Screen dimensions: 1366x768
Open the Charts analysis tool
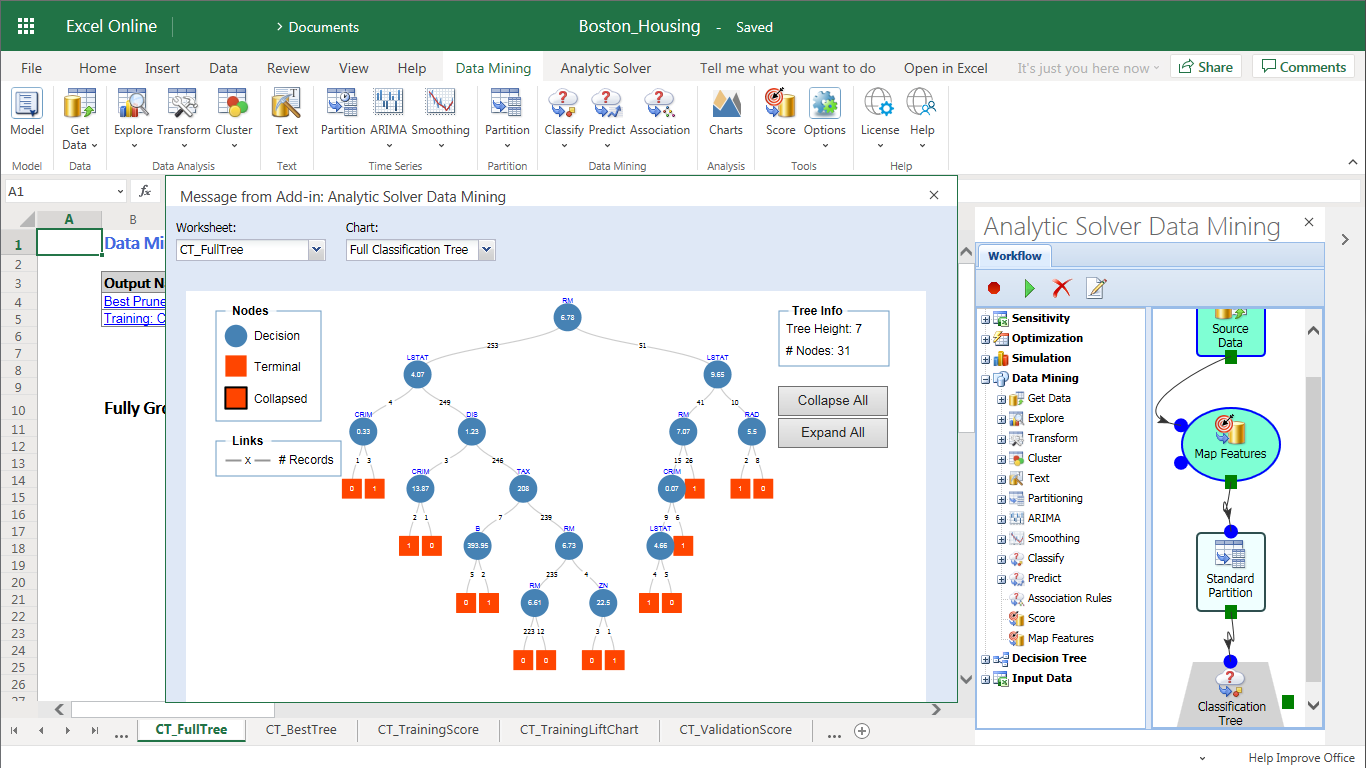pyautogui.click(x=726, y=113)
